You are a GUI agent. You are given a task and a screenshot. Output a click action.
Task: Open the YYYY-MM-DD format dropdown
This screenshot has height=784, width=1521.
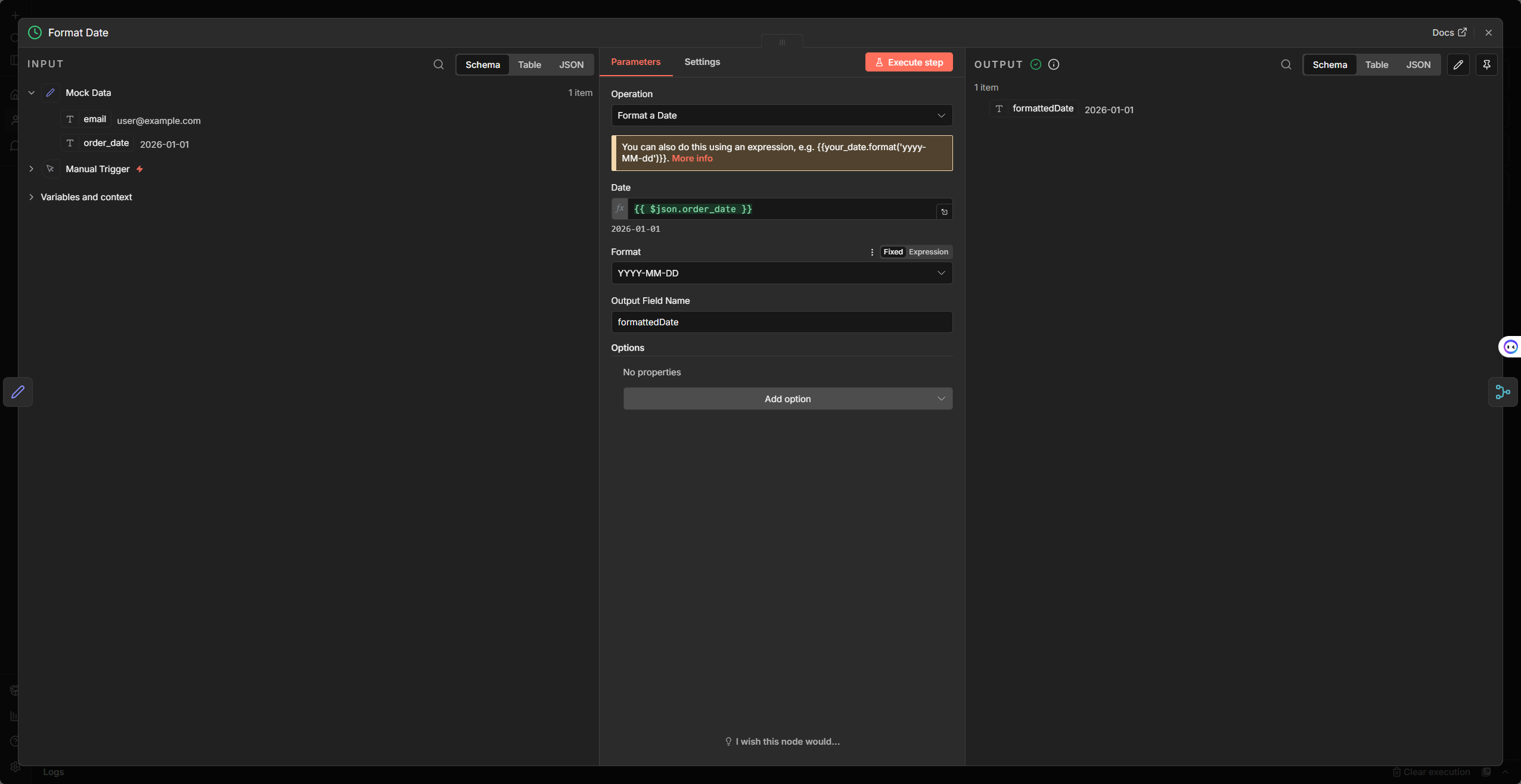(781, 273)
